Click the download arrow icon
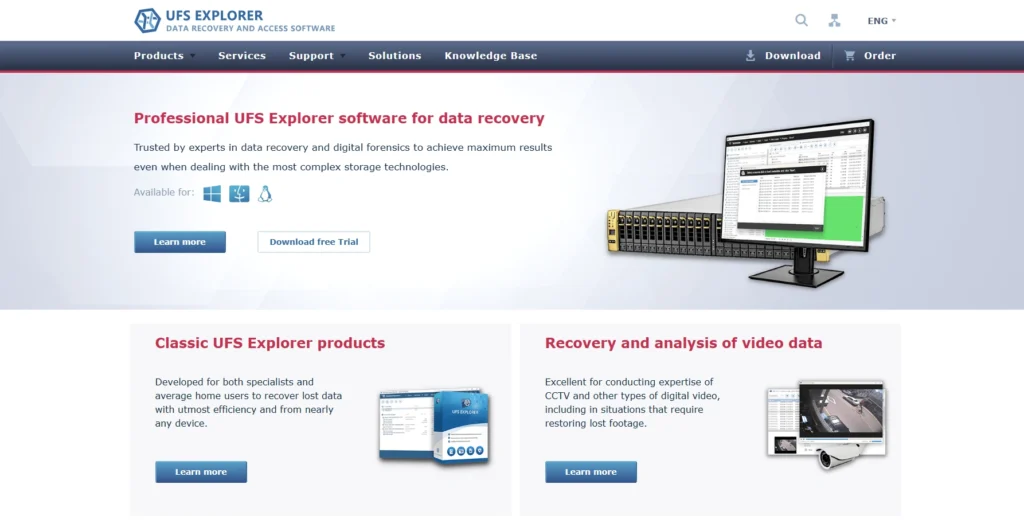This screenshot has height=531, width=1024. tap(750, 56)
